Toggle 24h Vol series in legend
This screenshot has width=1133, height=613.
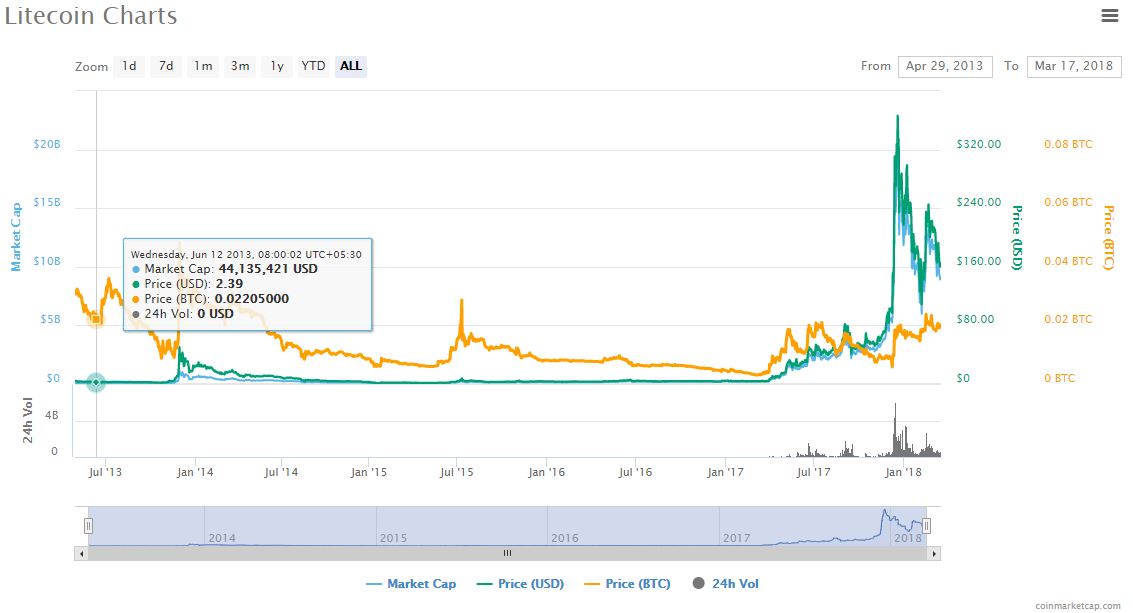point(726,583)
